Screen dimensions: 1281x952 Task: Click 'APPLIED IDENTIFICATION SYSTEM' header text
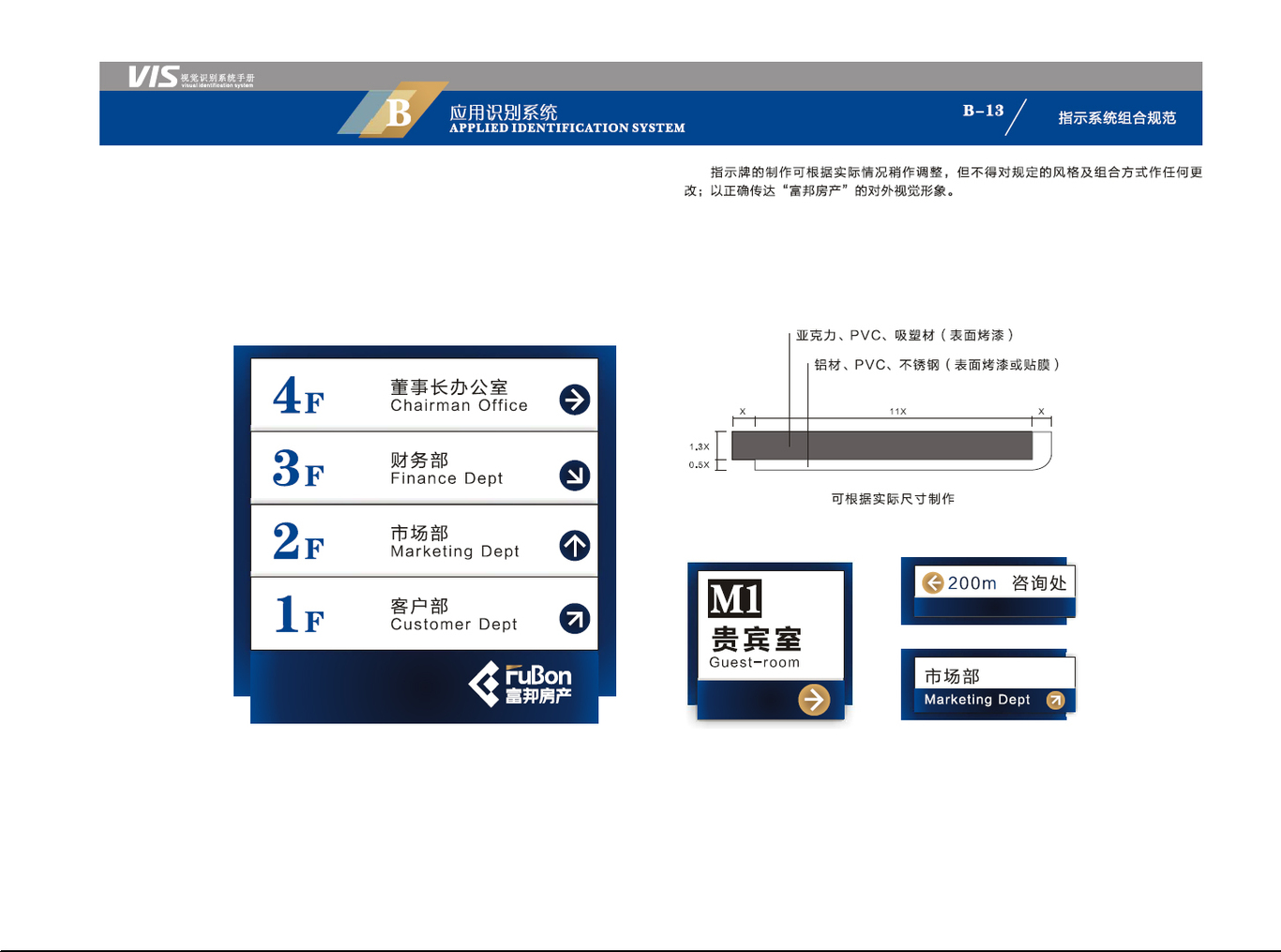pos(567,128)
